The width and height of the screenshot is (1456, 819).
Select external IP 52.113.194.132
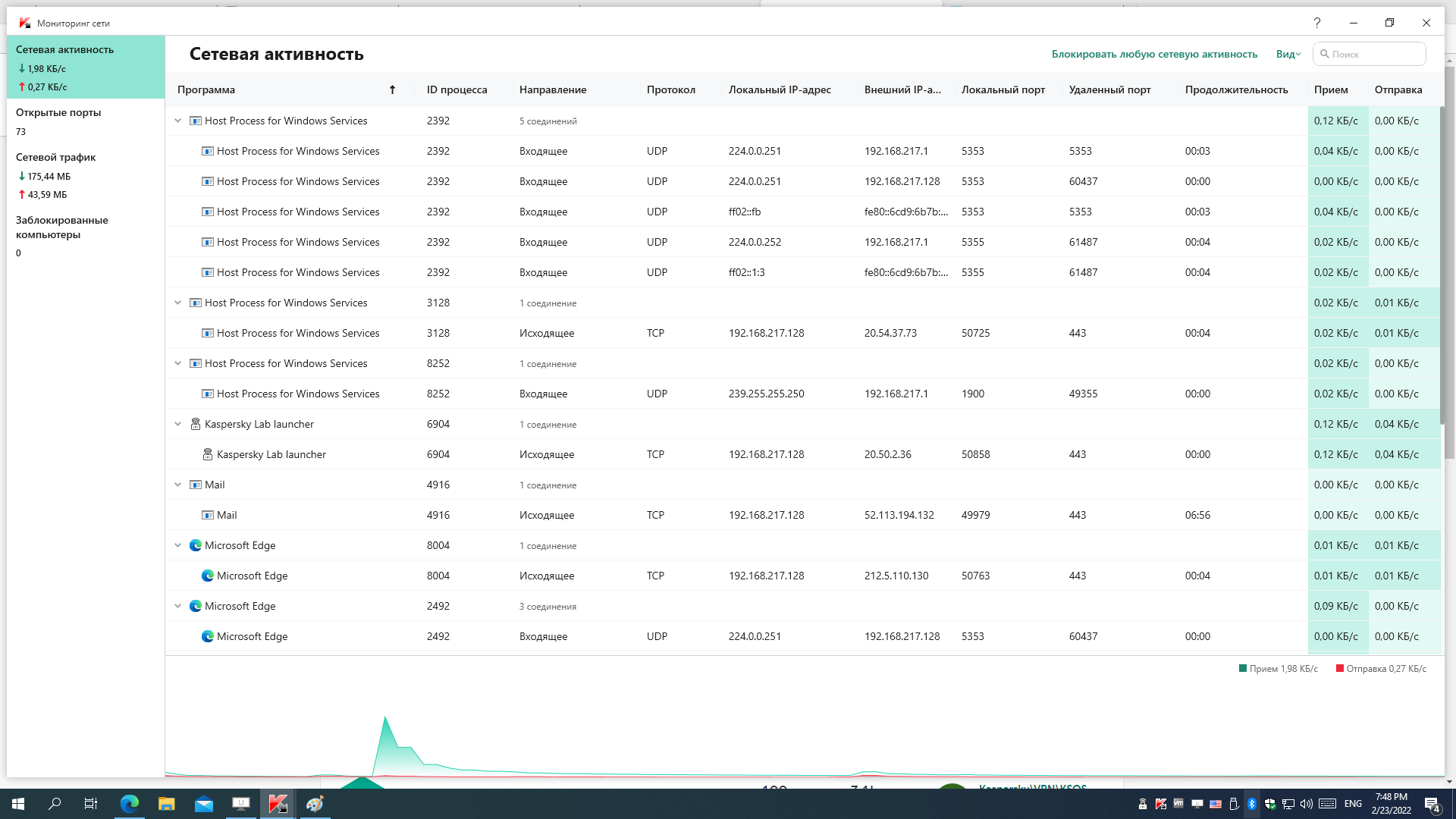click(899, 515)
